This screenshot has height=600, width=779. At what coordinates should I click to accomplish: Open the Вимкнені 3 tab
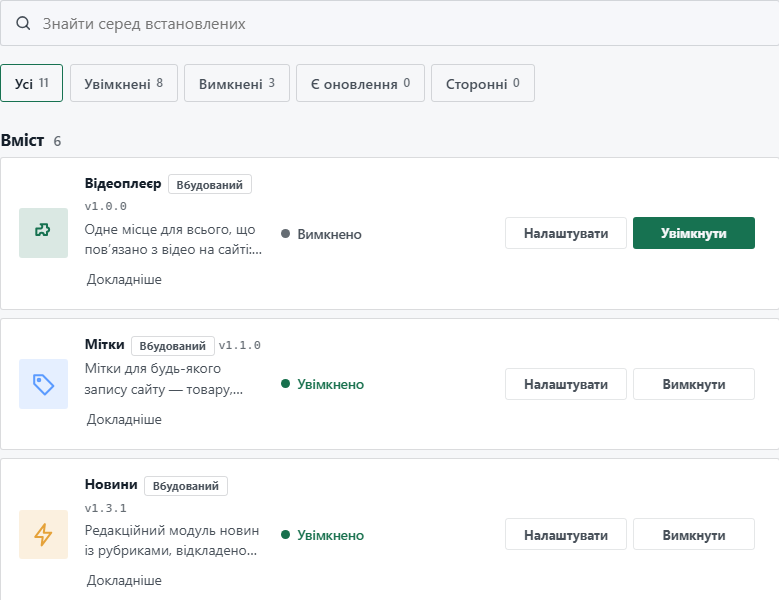click(237, 83)
